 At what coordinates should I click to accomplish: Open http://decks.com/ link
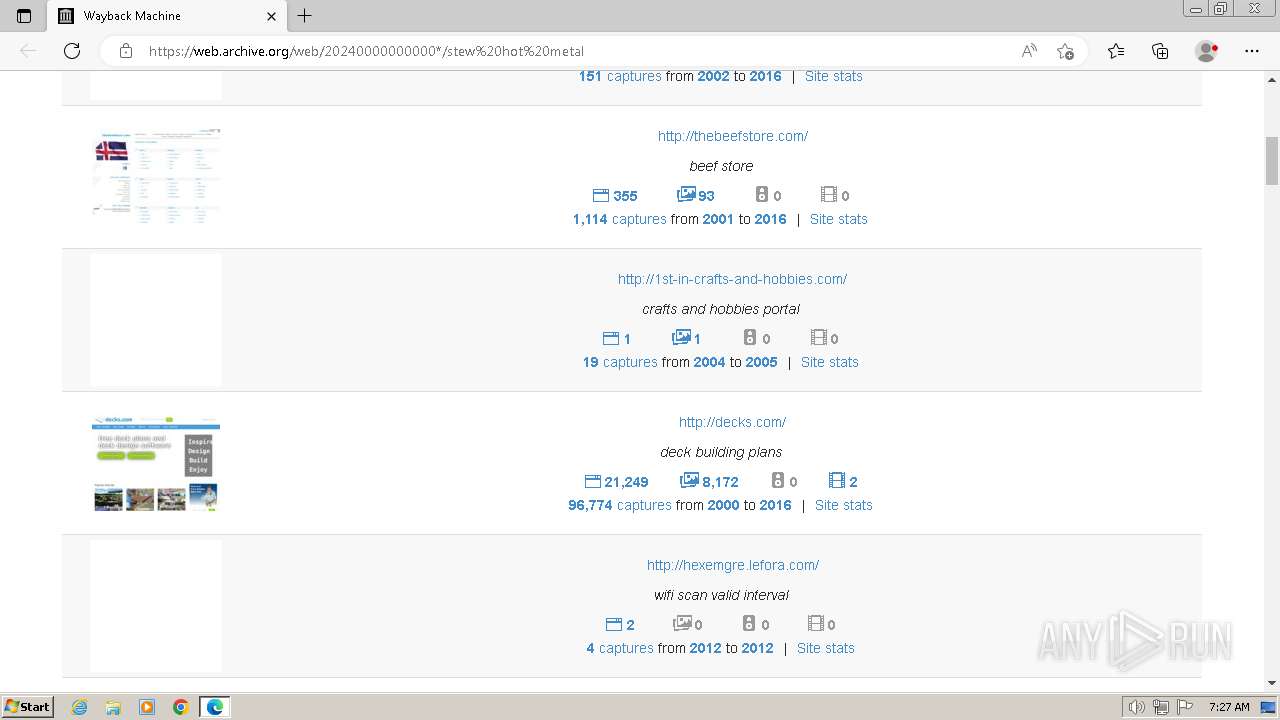[732, 422]
